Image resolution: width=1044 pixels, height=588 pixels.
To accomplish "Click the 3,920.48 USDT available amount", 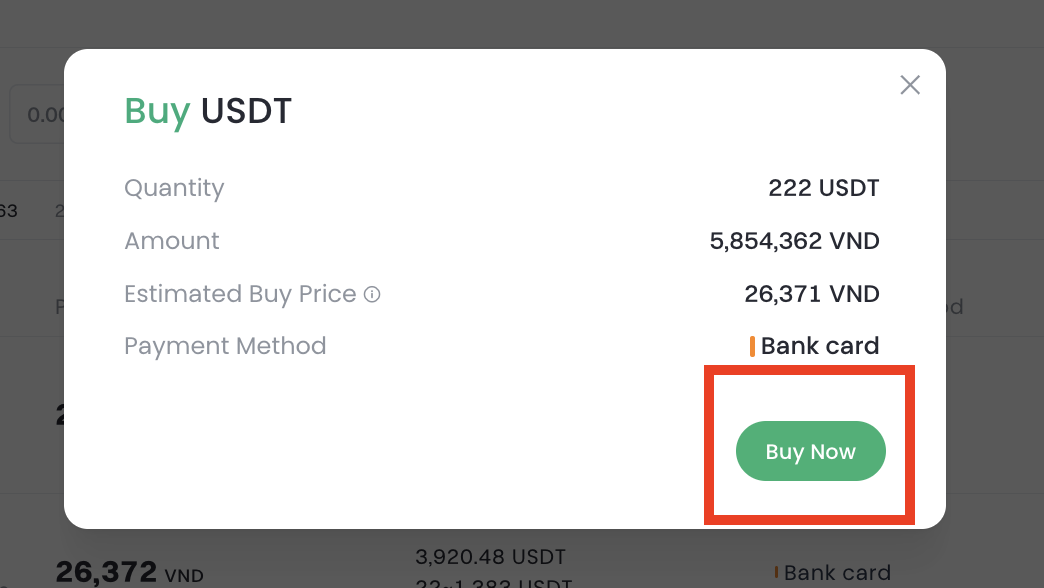I will click(x=490, y=556).
